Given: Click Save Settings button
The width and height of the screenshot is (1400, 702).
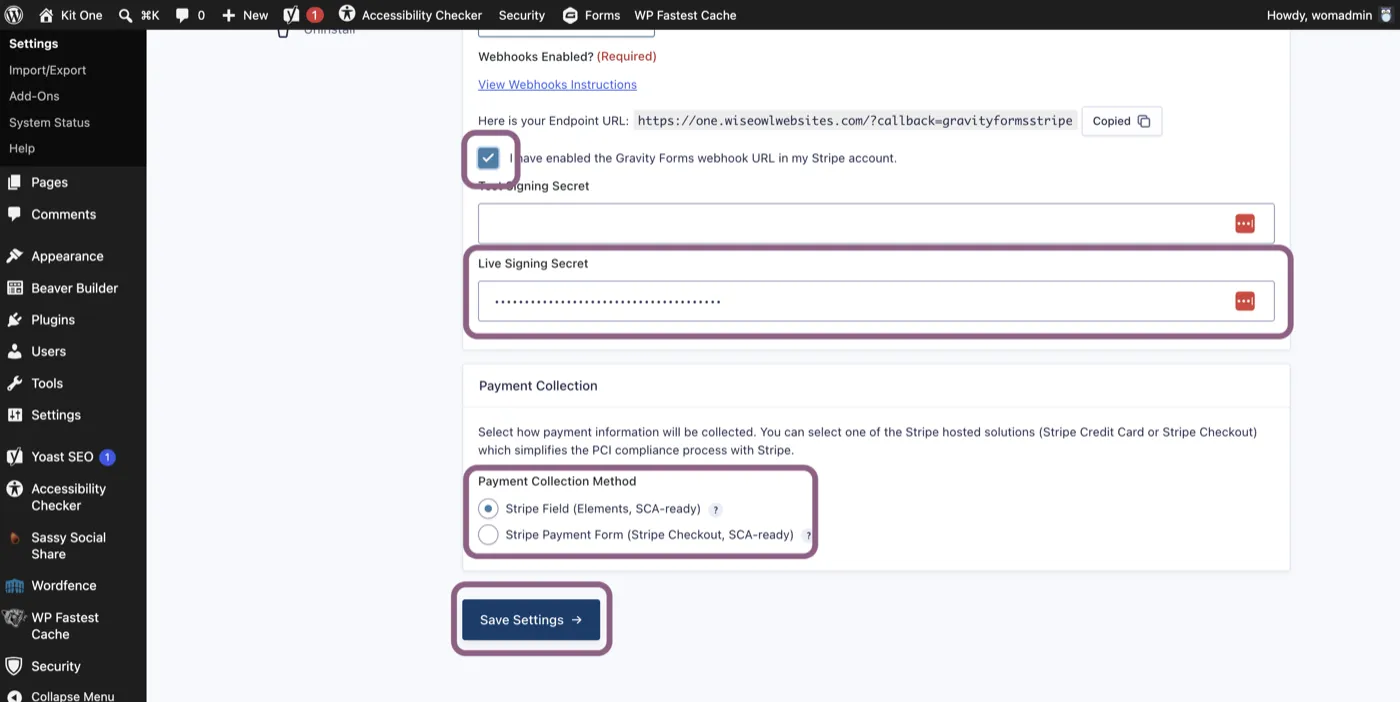Looking at the screenshot, I should pyautogui.click(x=531, y=620).
